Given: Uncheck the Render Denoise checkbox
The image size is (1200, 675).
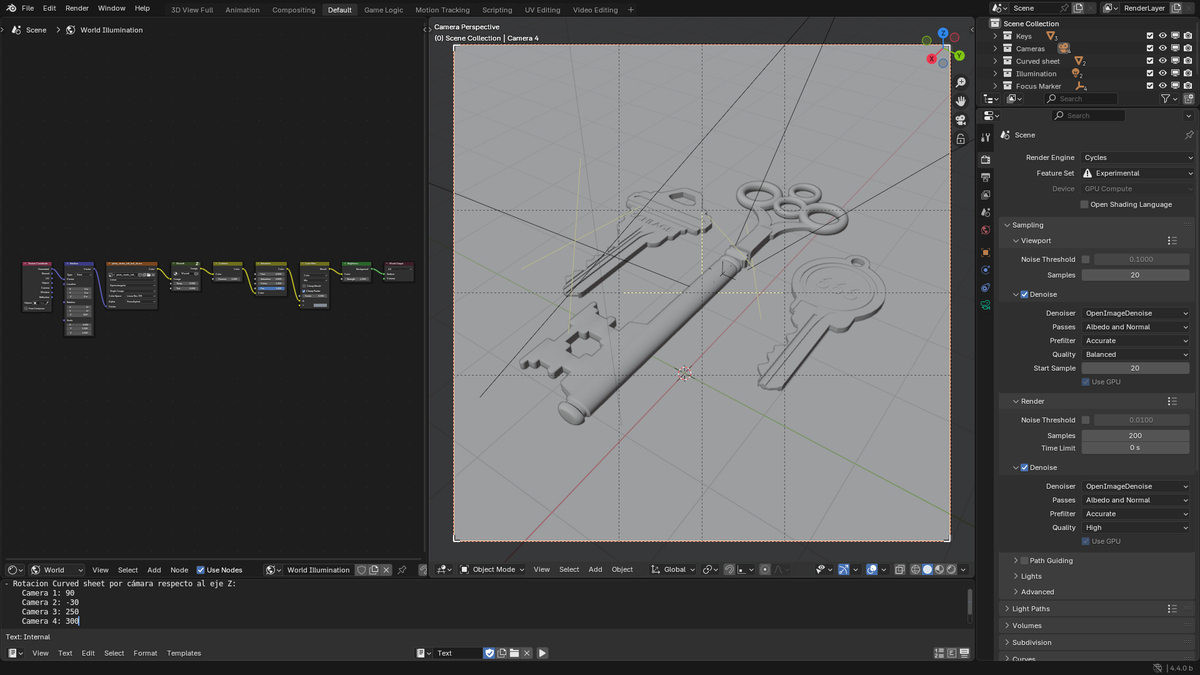Looking at the screenshot, I should [1024, 467].
